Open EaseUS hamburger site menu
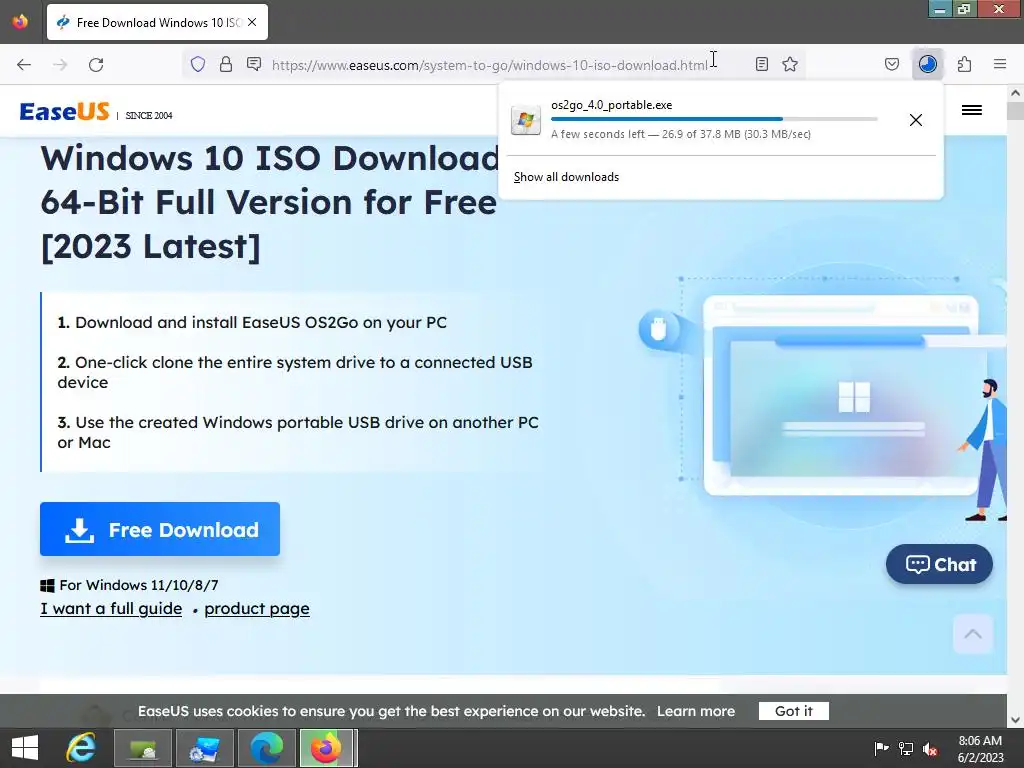The image size is (1024, 768). coord(972,110)
